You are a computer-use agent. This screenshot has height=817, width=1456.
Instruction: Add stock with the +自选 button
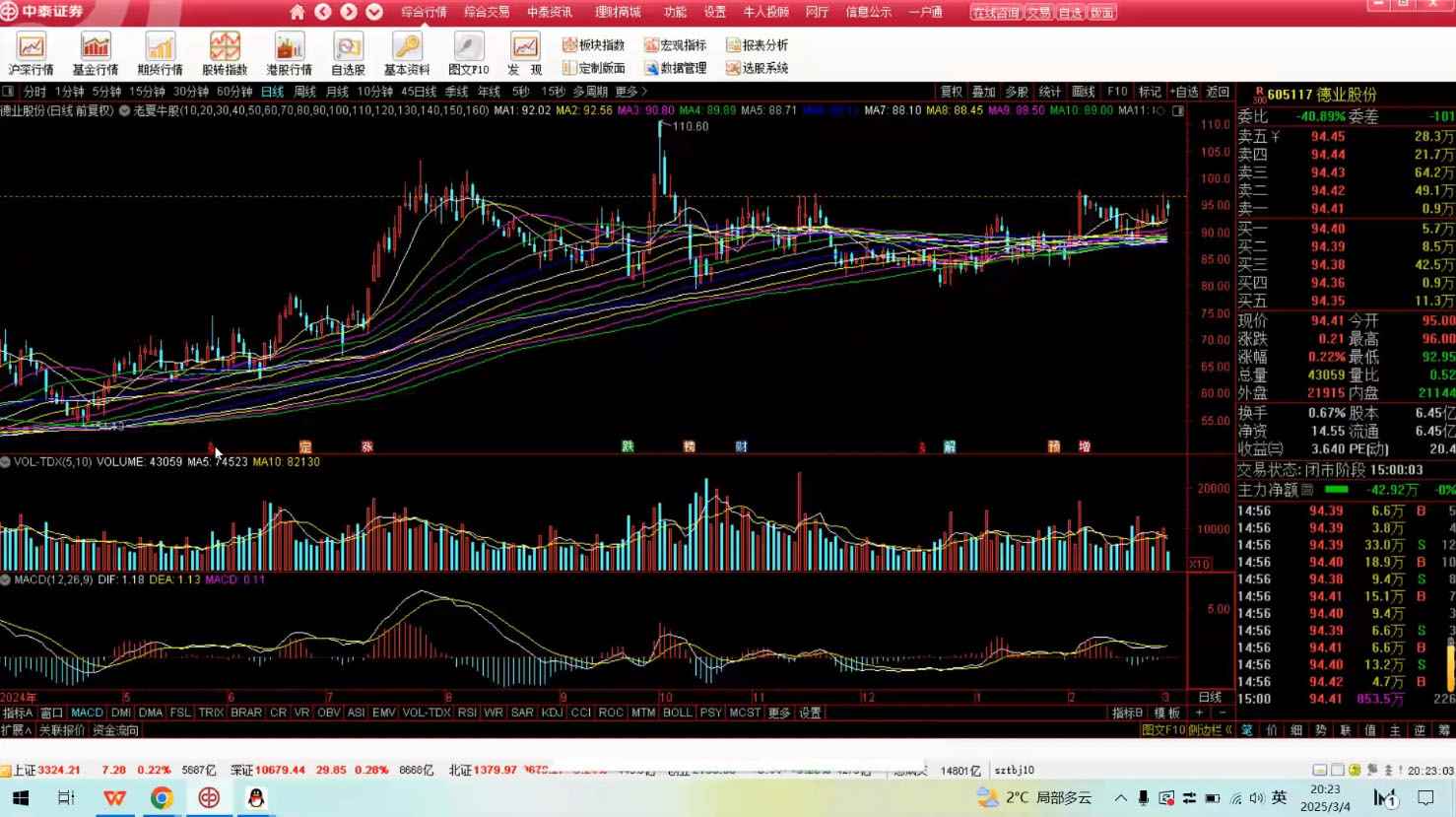[1184, 92]
